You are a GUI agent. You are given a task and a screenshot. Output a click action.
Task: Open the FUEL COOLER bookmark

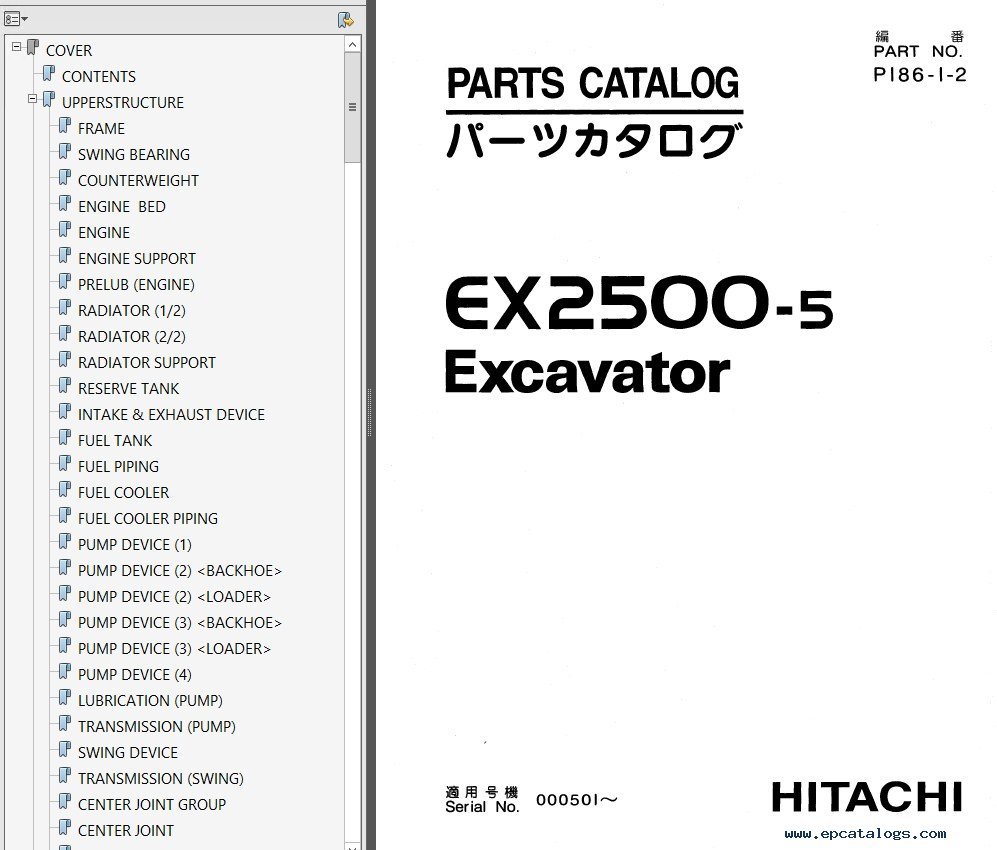123,493
